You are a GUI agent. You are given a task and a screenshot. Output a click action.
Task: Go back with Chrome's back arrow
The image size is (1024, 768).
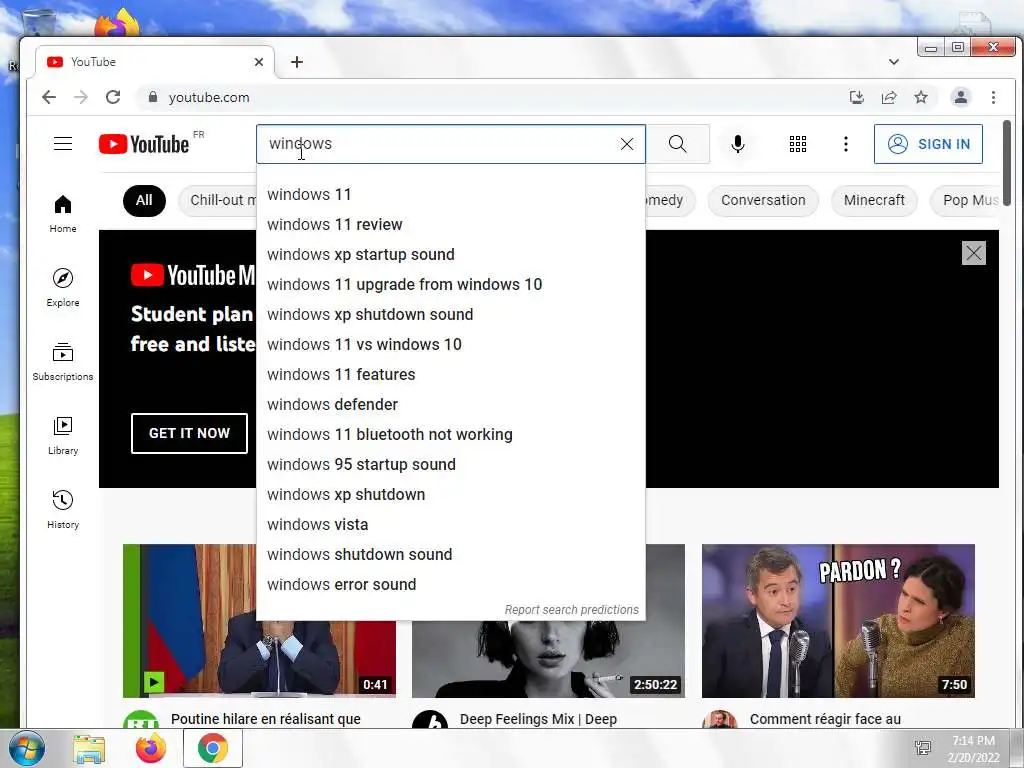pyautogui.click(x=49, y=97)
